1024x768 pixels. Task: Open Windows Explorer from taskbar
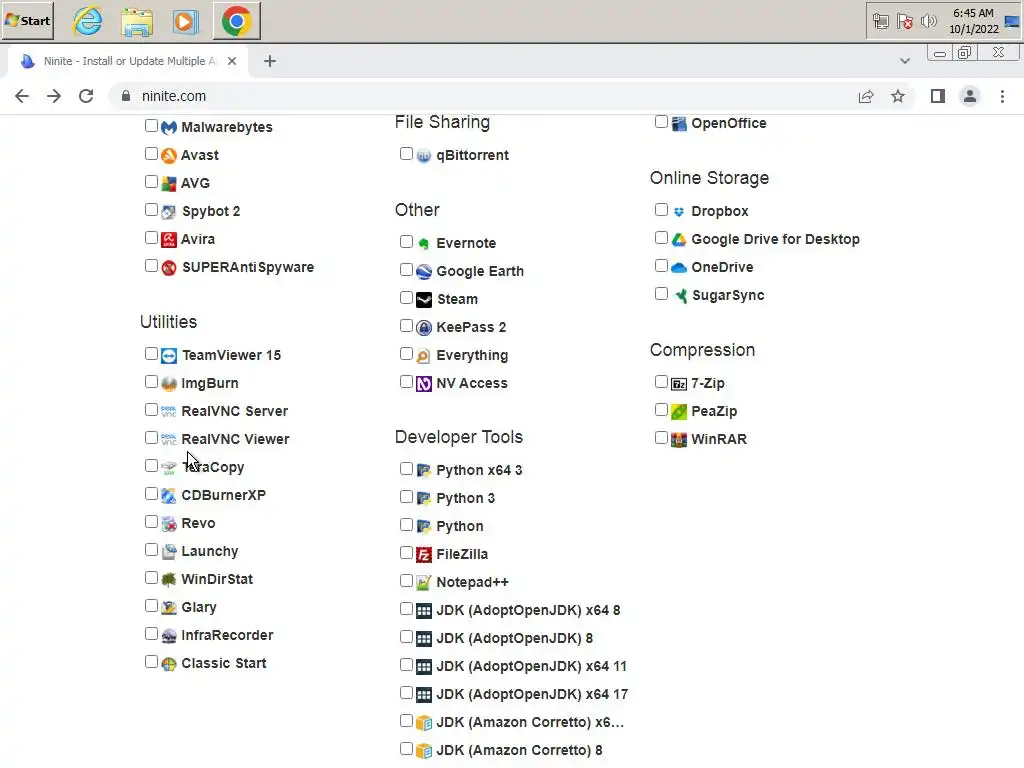(137, 22)
